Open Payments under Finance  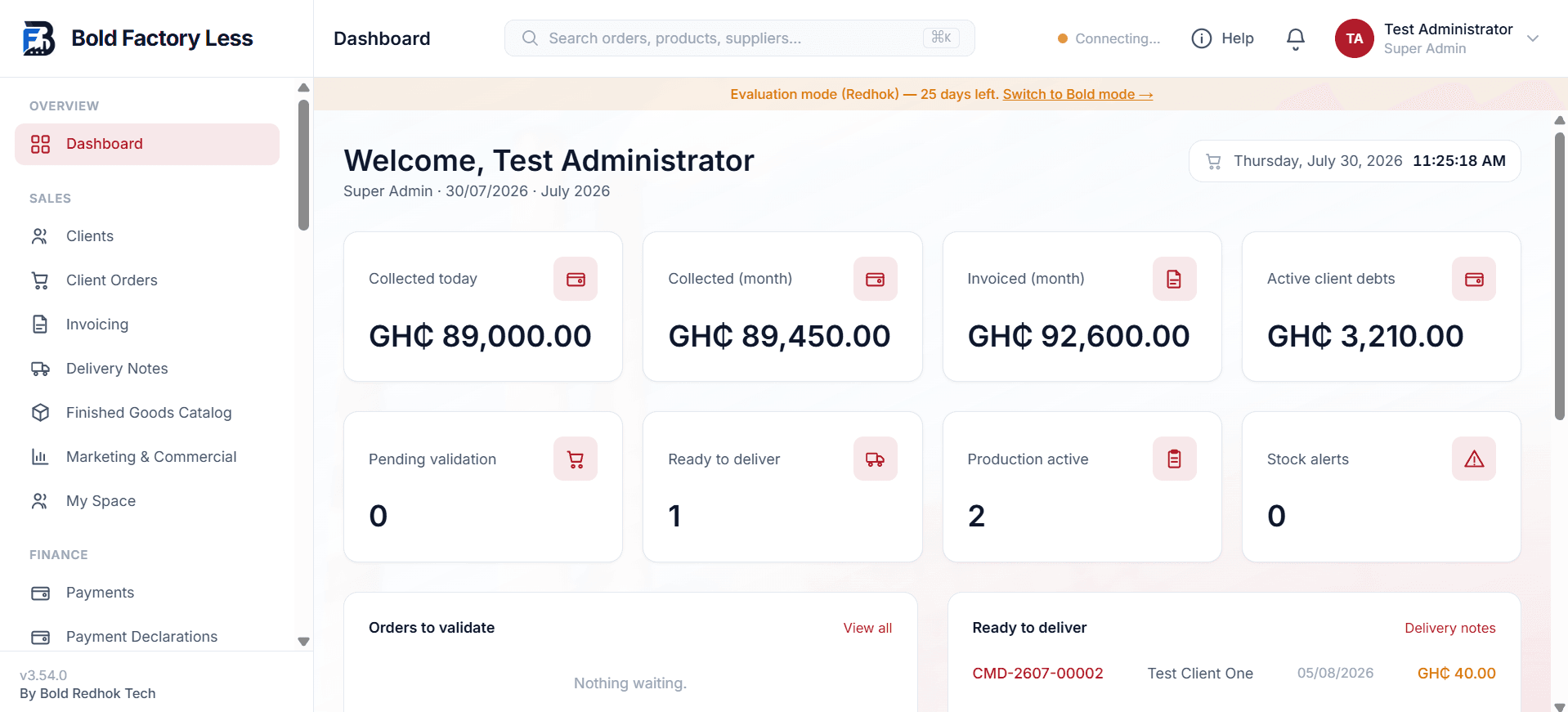[147, 593]
